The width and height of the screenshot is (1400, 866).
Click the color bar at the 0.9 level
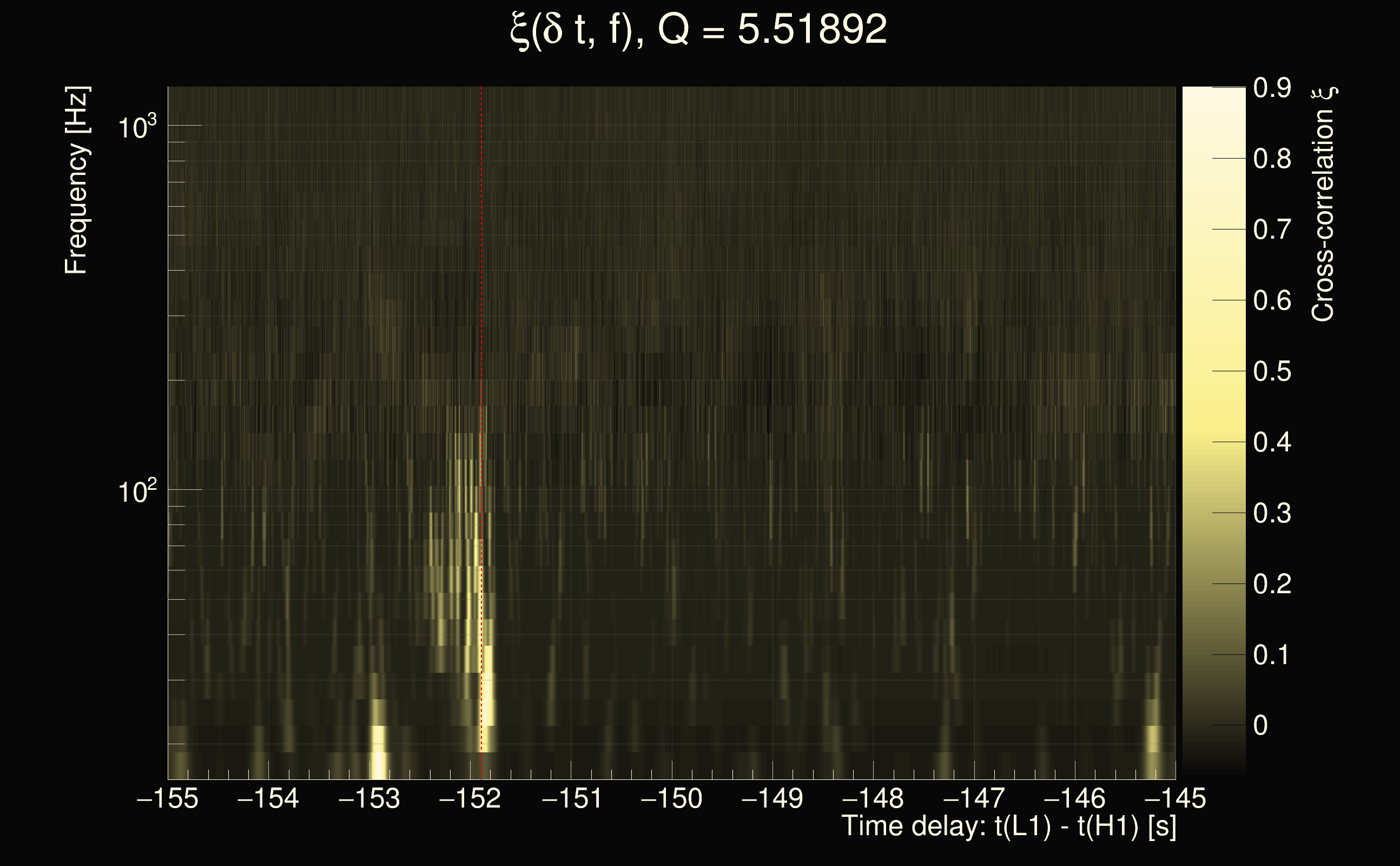[x=1213, y=89]
